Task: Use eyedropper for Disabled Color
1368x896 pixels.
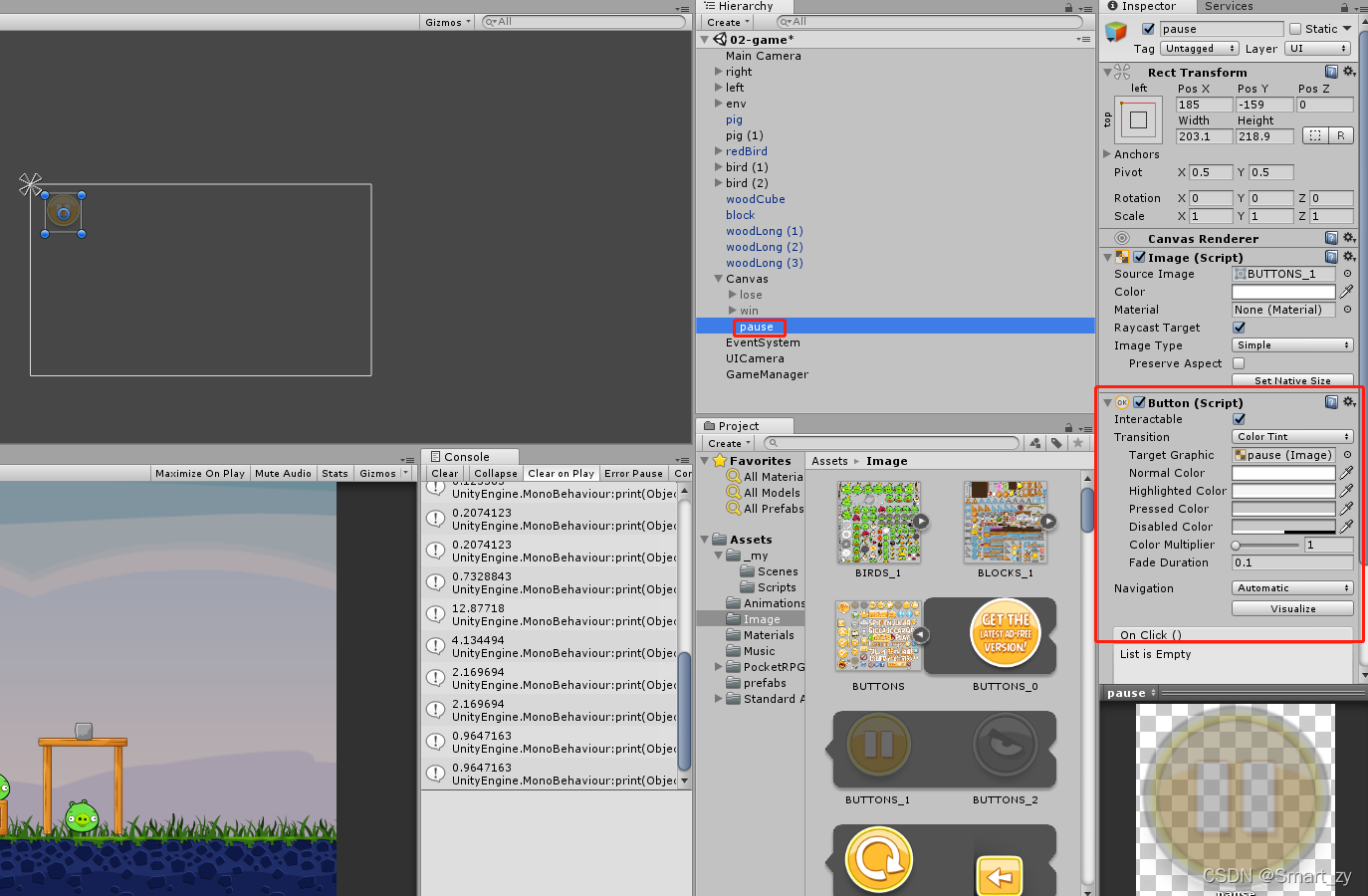Action: point(1347,527)
